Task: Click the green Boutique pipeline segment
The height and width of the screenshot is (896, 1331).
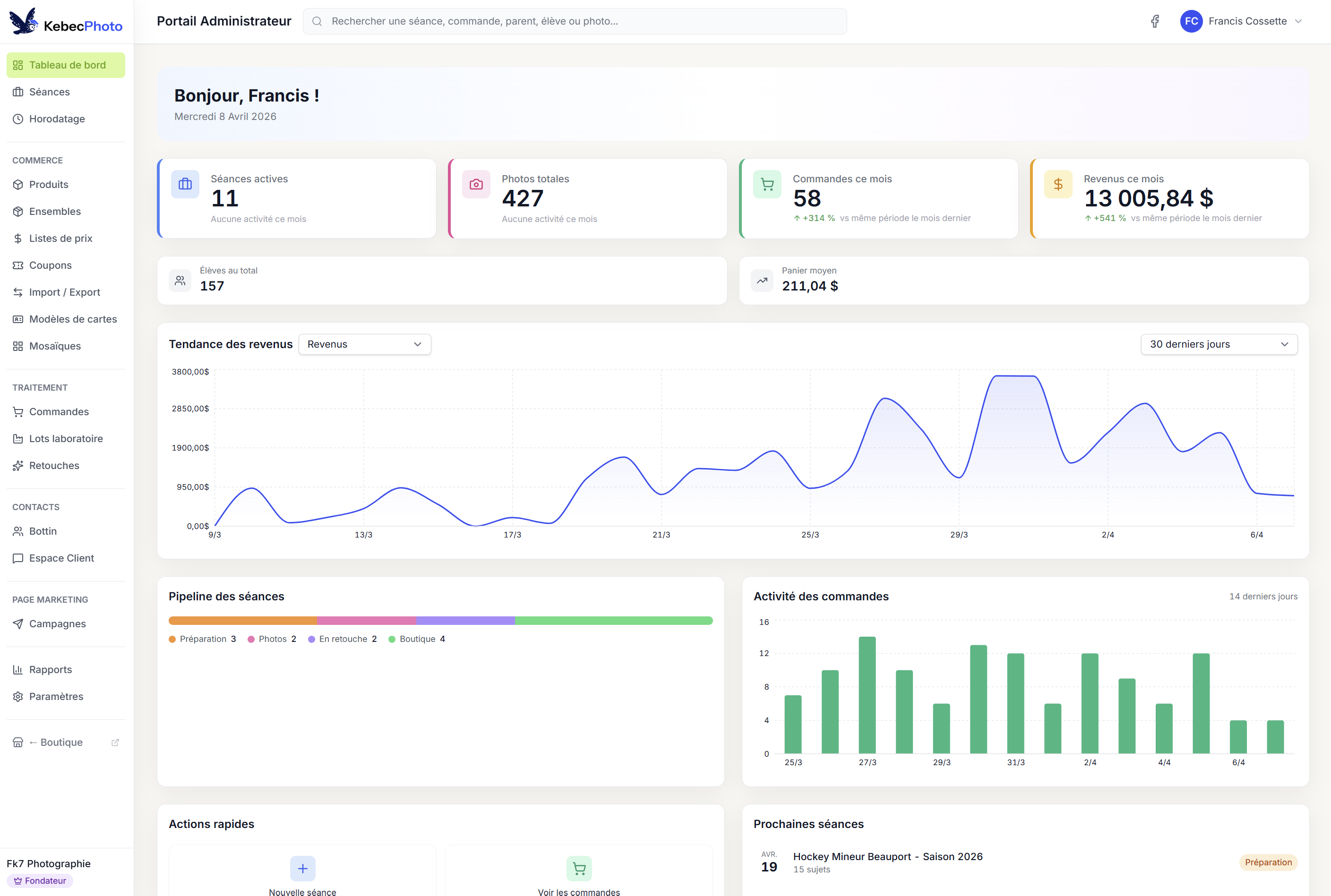Action: [x=613, y=621]
